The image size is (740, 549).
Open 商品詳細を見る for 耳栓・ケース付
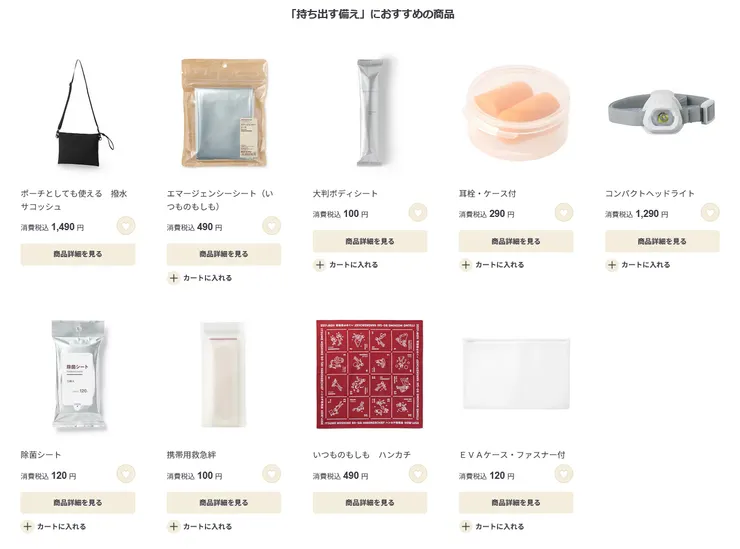[516, 241]
